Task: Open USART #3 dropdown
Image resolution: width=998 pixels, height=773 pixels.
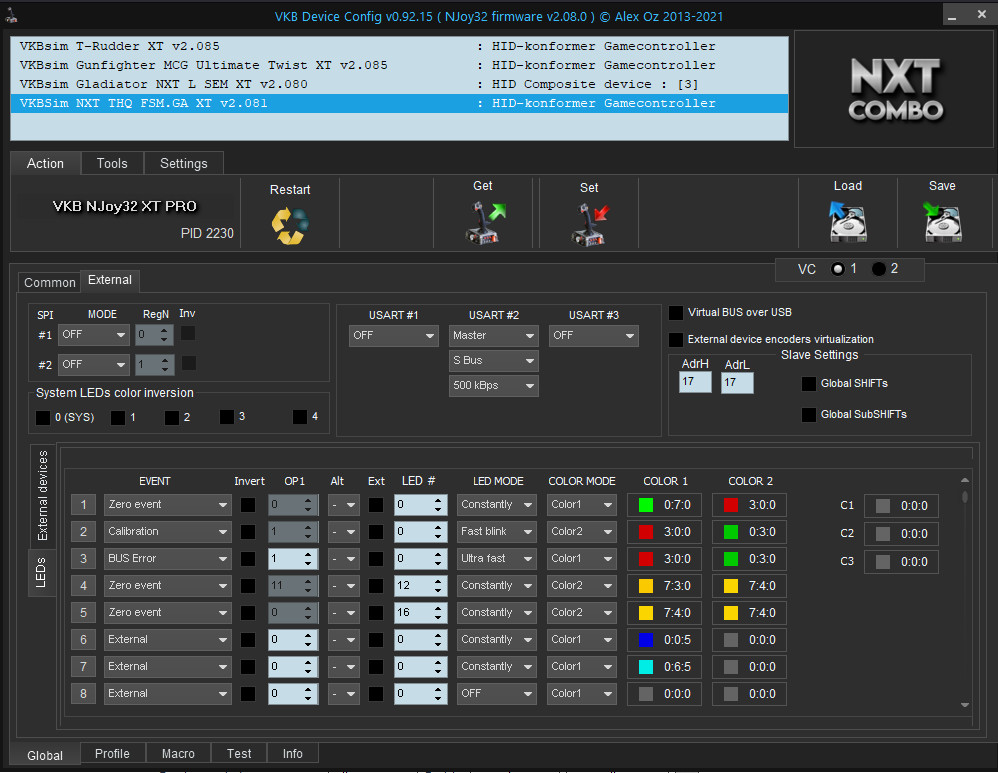Action: tap(593, 336)
